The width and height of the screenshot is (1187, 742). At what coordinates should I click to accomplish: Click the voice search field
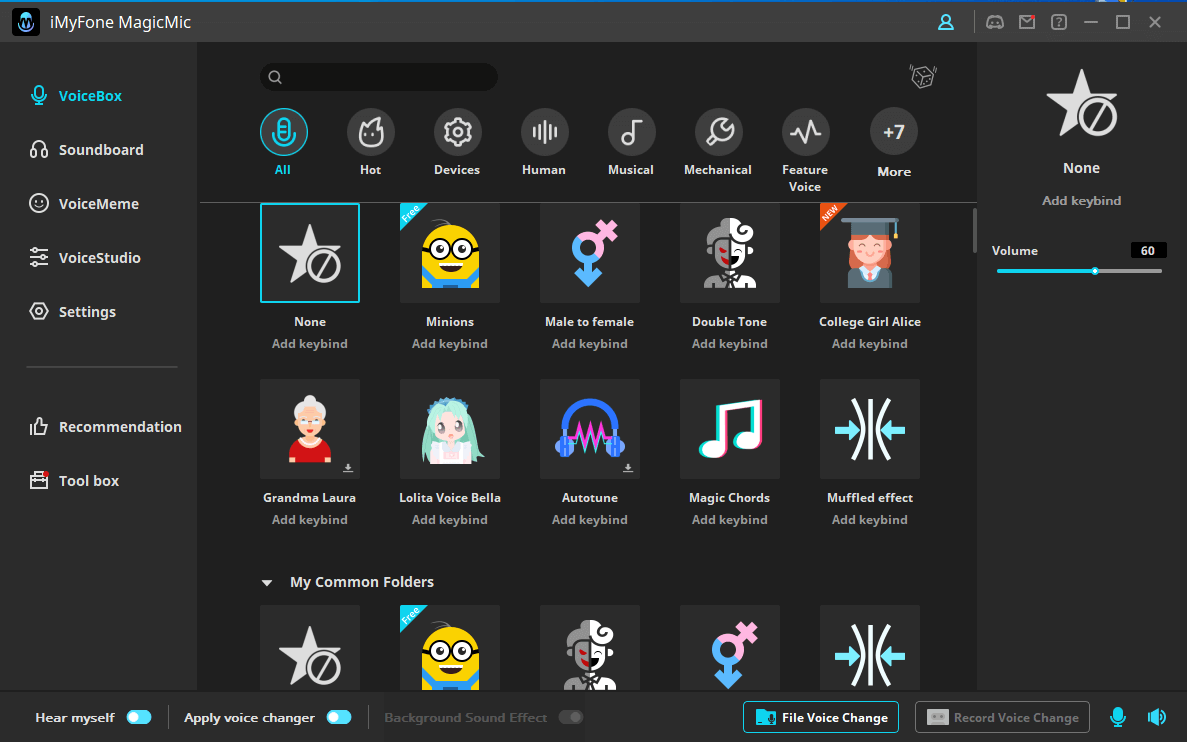pos(379,76)
